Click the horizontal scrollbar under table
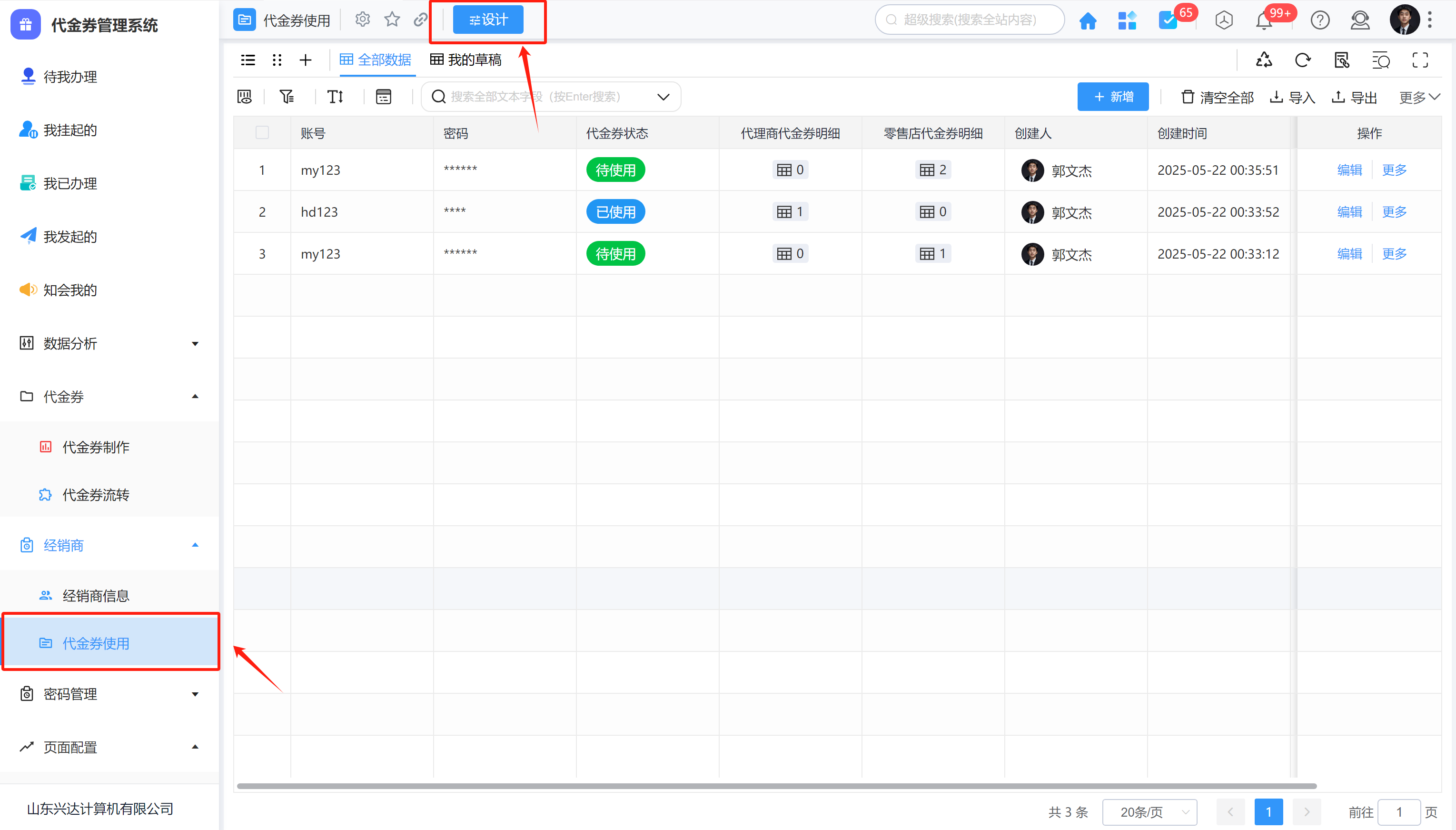 pos(776,786)
